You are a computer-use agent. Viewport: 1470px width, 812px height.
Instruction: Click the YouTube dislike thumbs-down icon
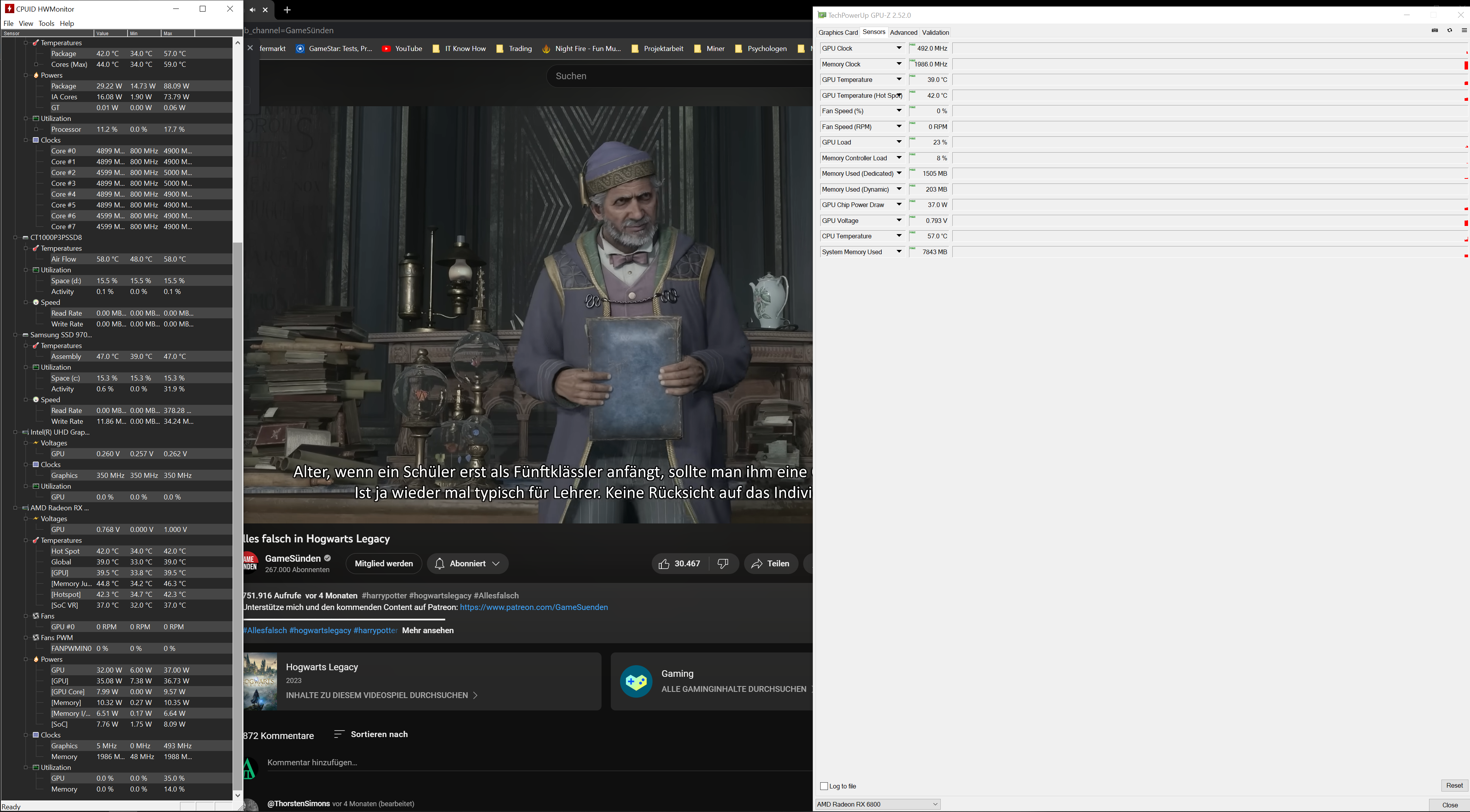(x=724, y=564)
